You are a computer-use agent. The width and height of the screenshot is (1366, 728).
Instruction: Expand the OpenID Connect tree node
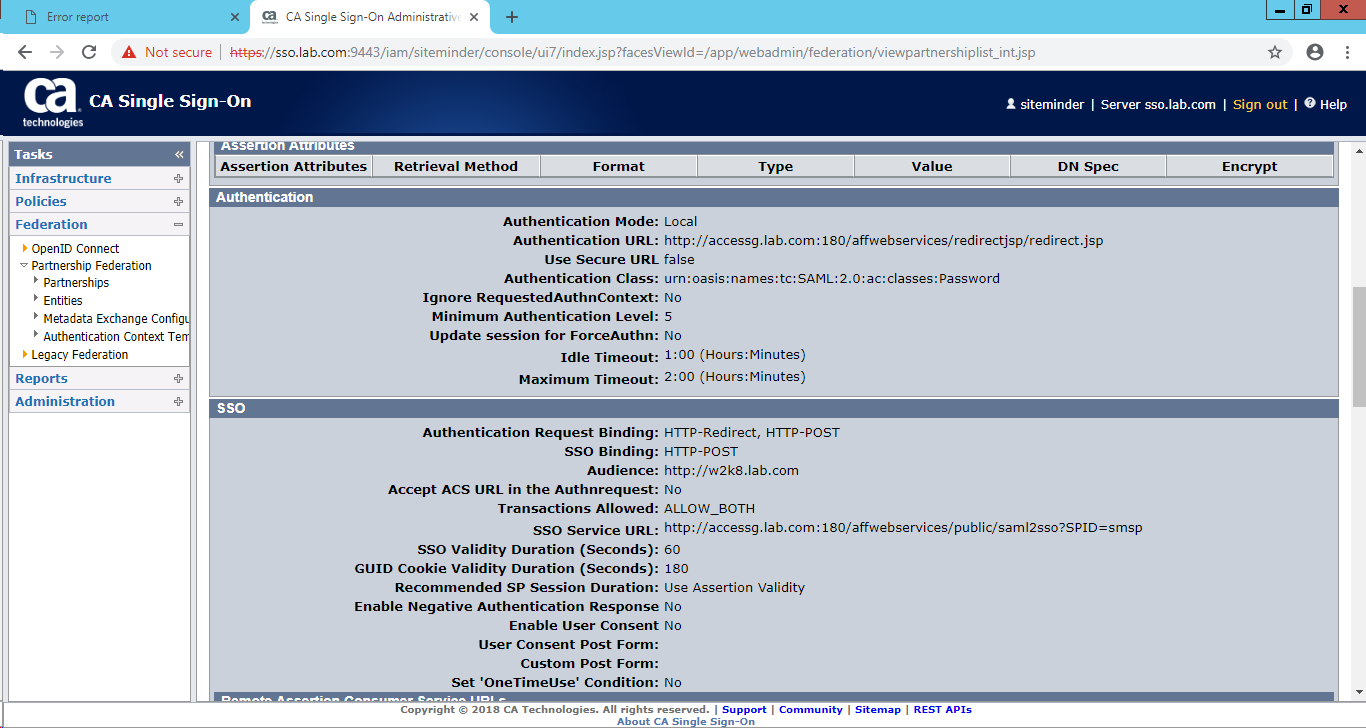point(25,248)
